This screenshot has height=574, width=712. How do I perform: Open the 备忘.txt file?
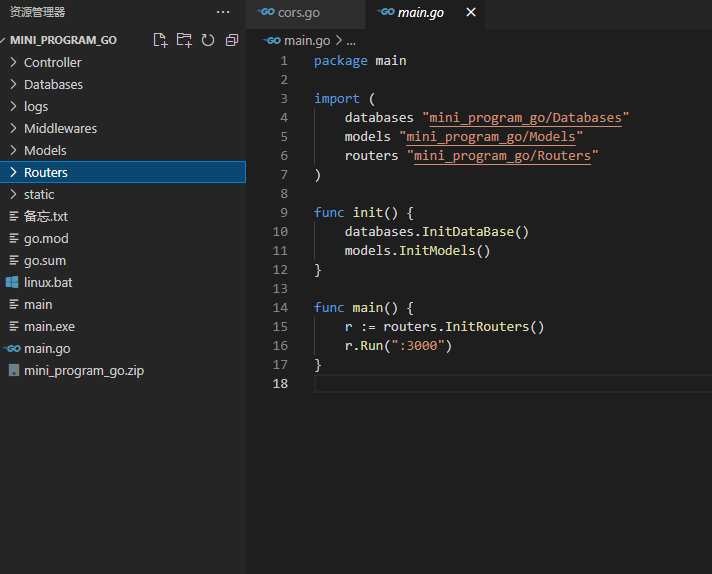coord(45,217)
